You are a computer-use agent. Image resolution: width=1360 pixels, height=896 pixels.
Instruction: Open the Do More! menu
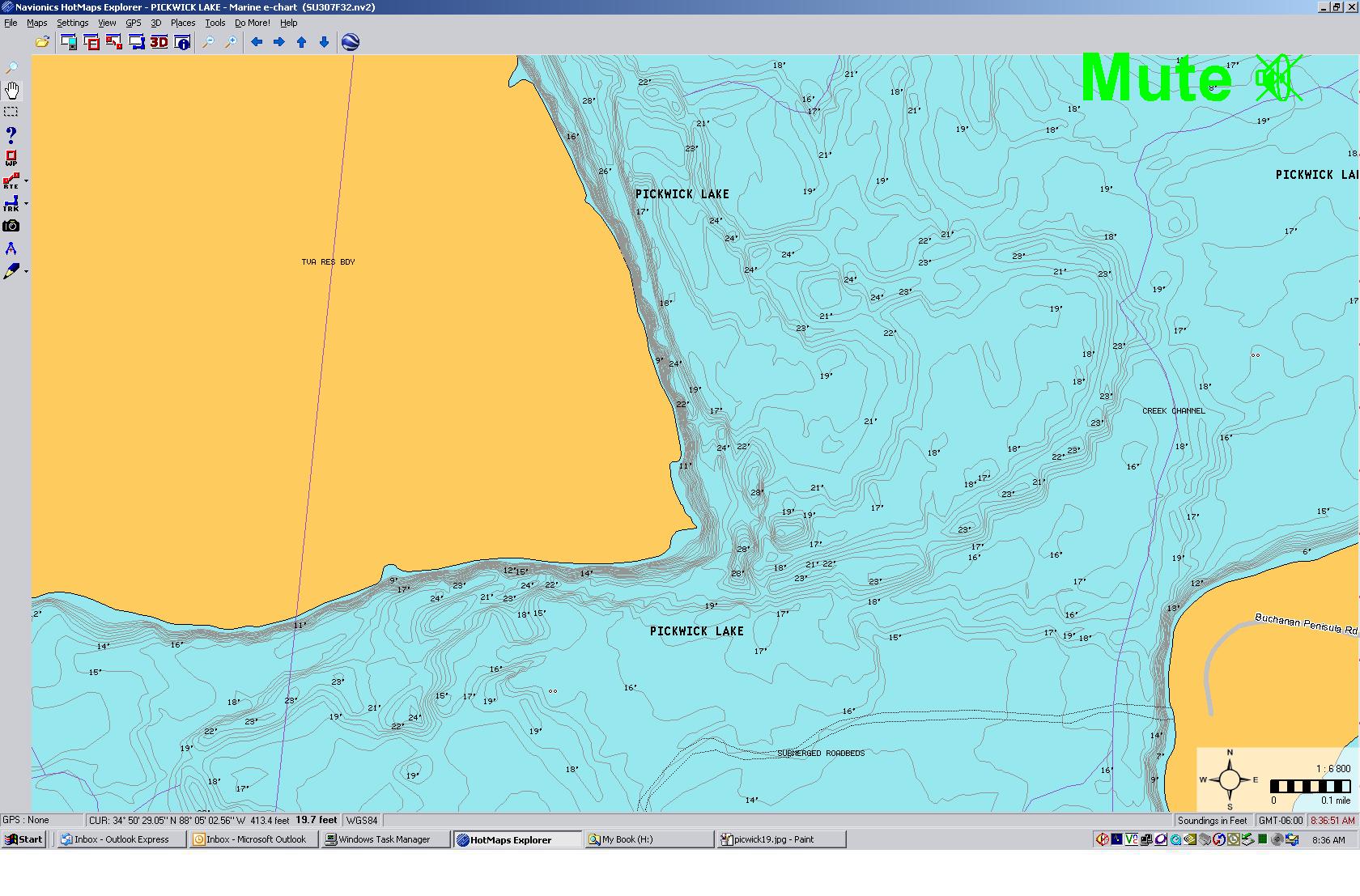(252, 23)
